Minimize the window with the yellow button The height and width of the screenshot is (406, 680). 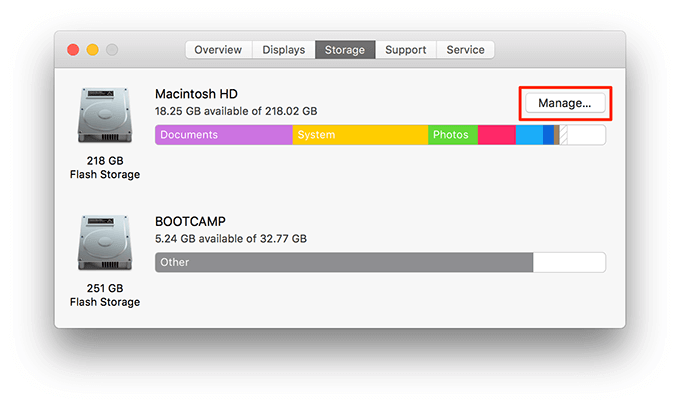pyautogui.click(x=92, y=50)
